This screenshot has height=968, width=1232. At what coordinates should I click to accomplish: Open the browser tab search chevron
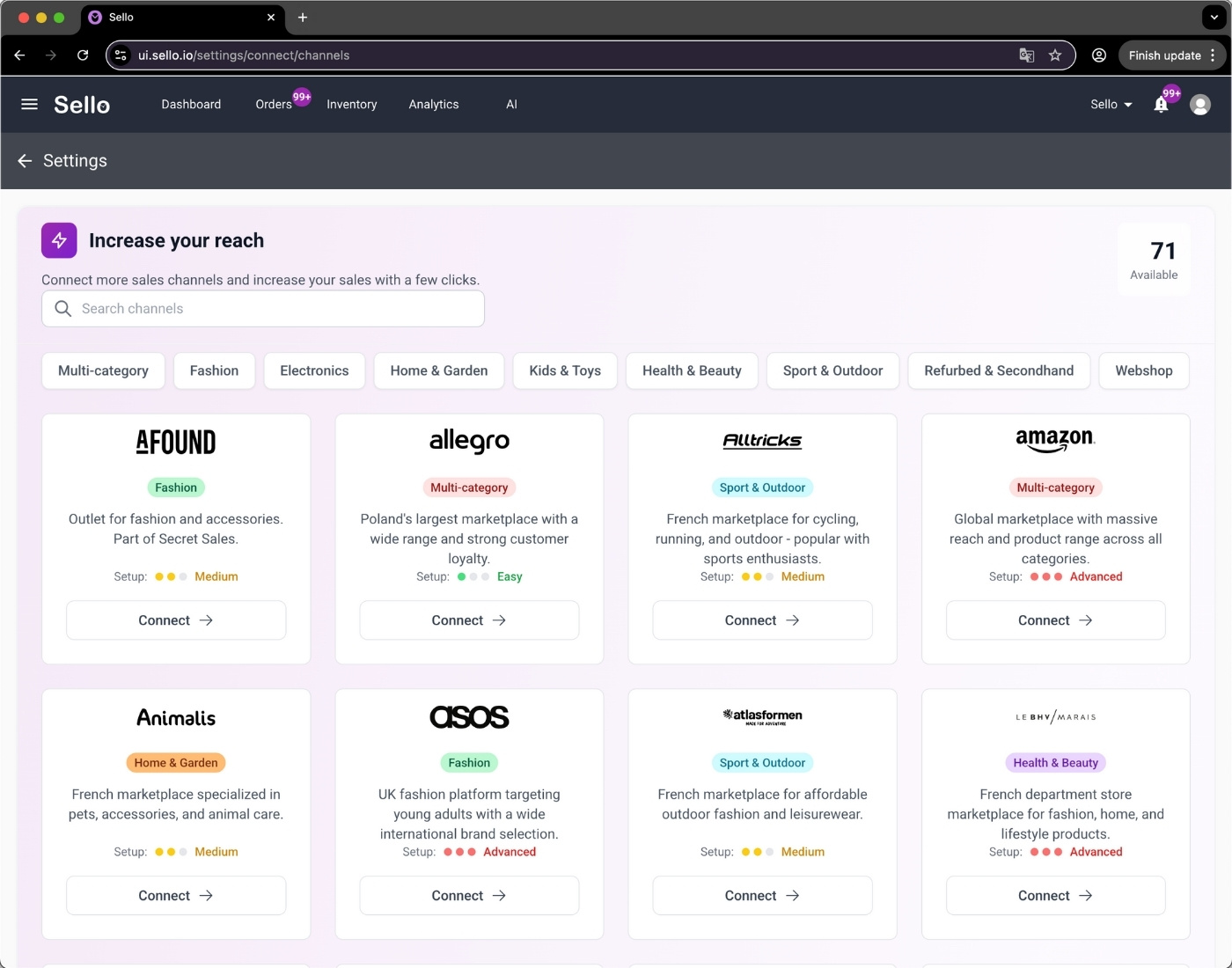(x=1214, y=17)
